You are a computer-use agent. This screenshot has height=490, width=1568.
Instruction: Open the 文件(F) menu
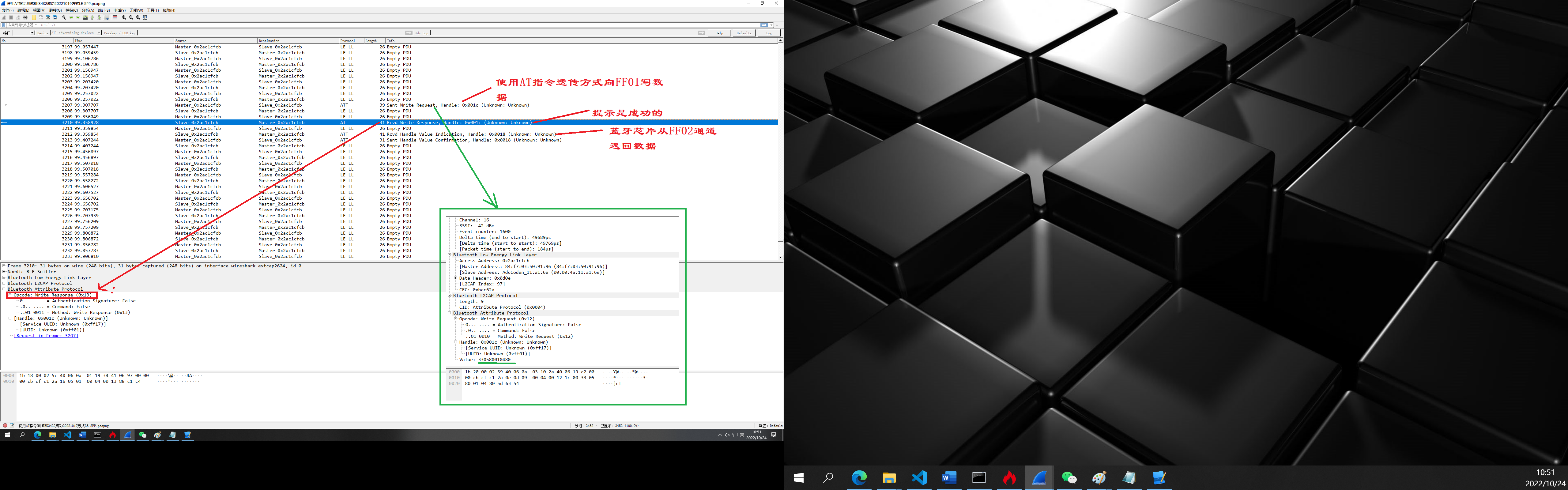click(x=7, y=10)
